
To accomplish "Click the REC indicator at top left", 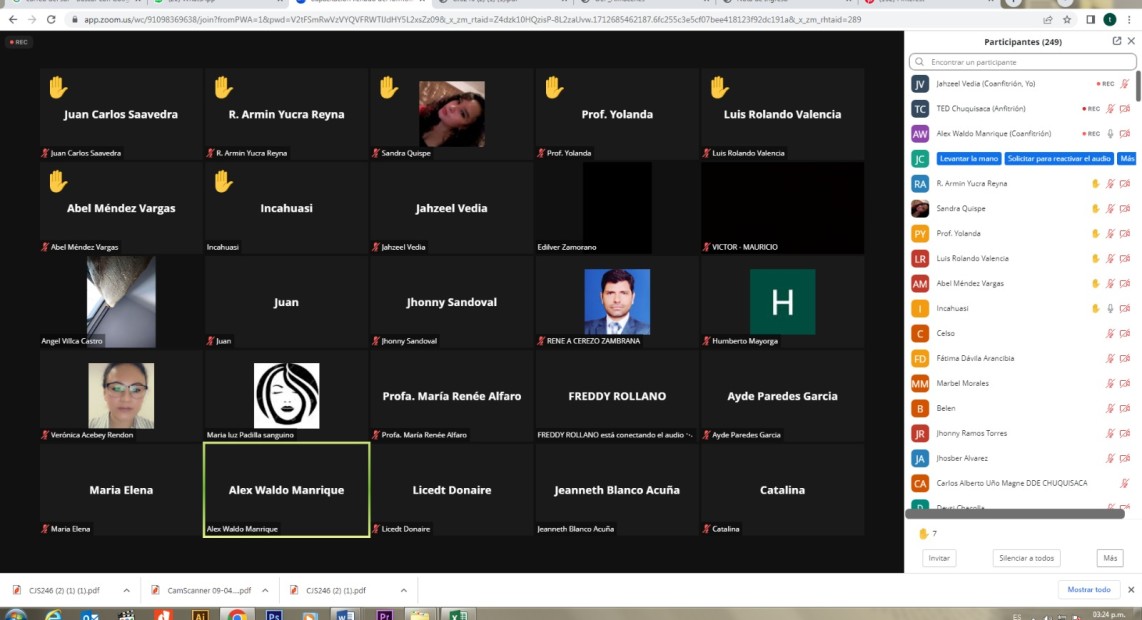I will point(19,43).
